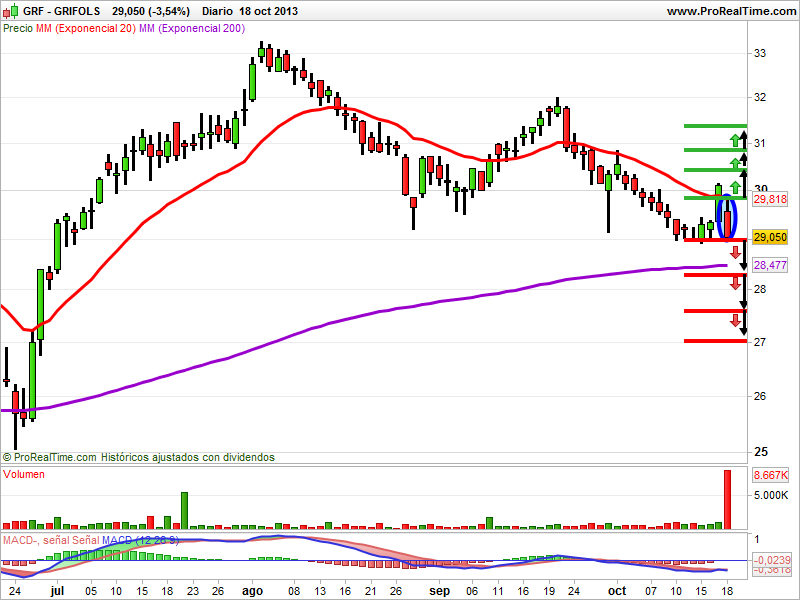Select the MM (Exponencial 20) label

pos(86,29)
